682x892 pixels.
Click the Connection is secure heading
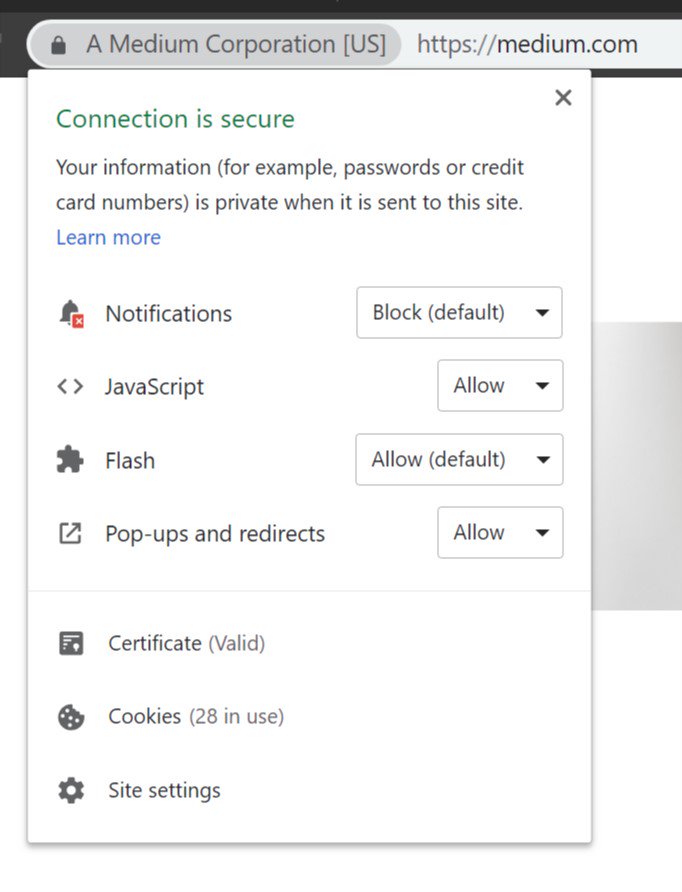pos(175,119)
